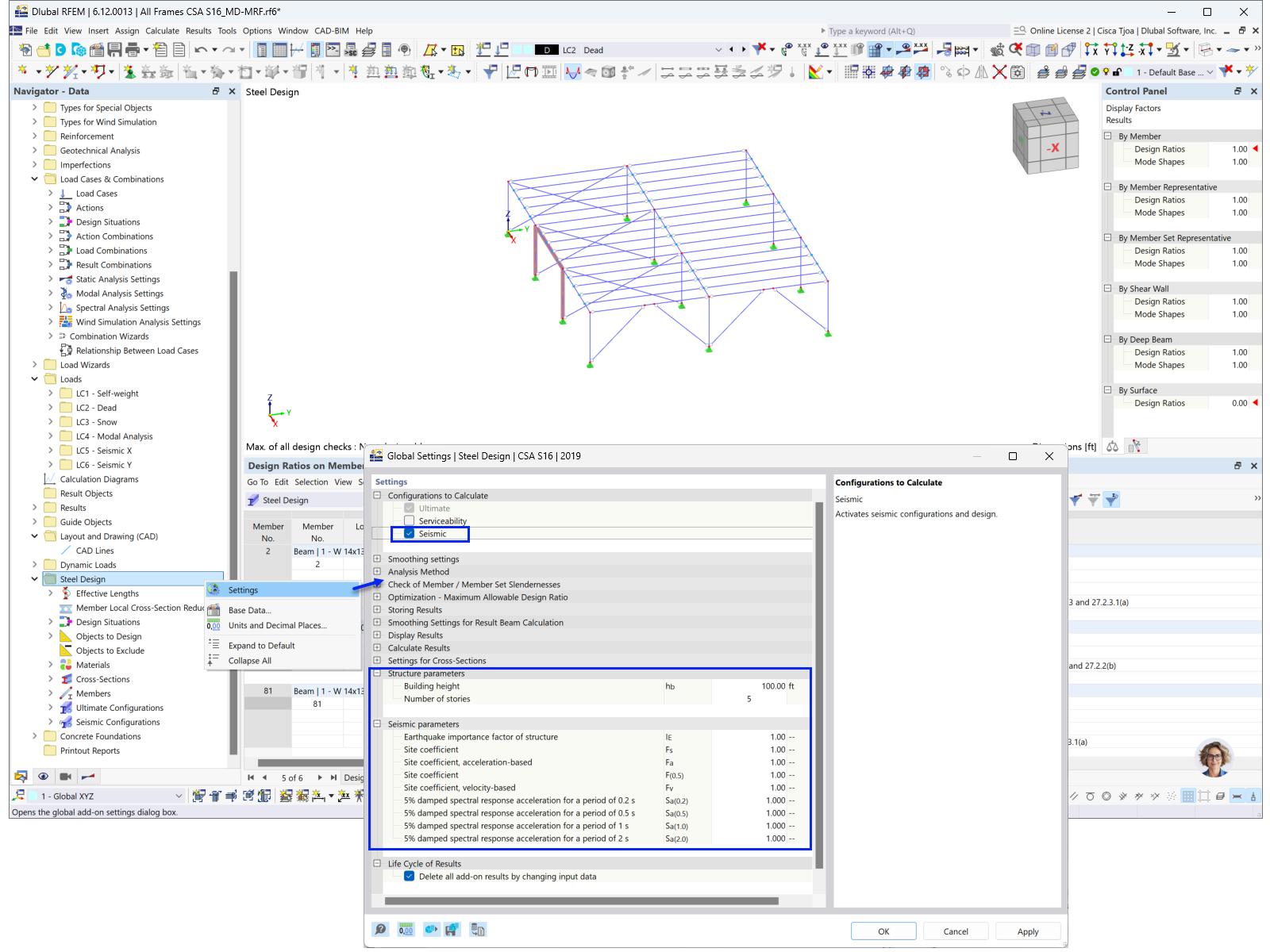Open Go To menu in results table
This screenshot has width=1270, height=952.
click(257, 482)
